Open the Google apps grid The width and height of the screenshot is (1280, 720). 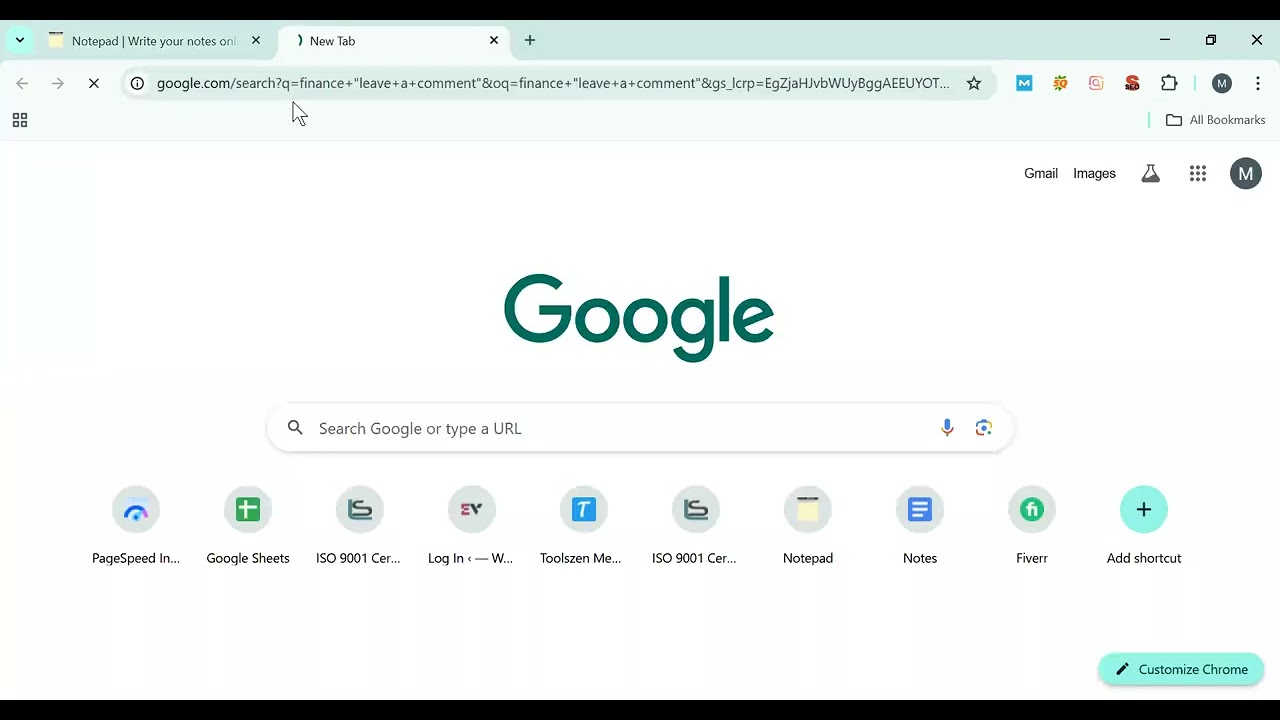(x=1198, y=173)
